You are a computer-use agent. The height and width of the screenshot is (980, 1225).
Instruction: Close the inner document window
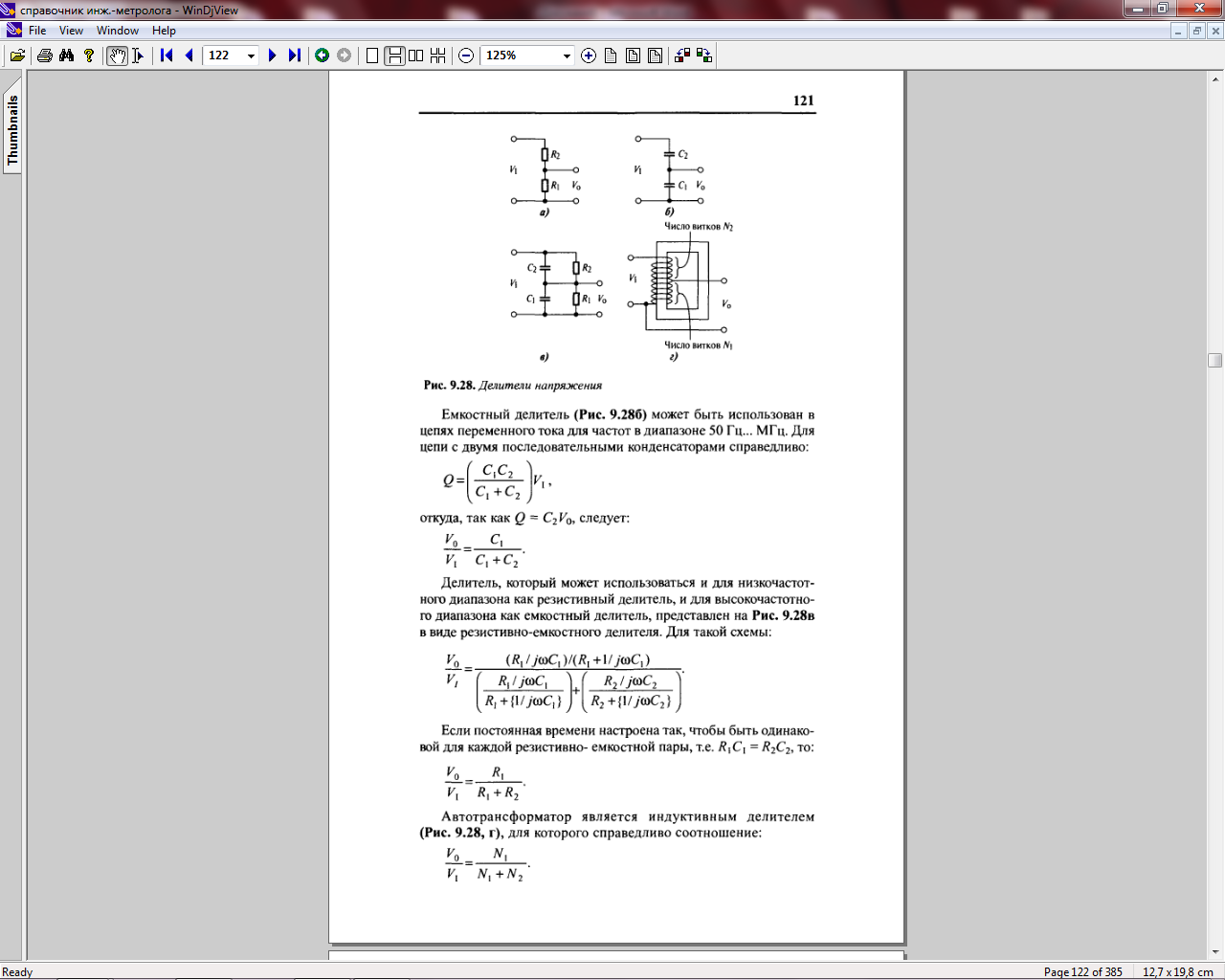pos(1215,31)
